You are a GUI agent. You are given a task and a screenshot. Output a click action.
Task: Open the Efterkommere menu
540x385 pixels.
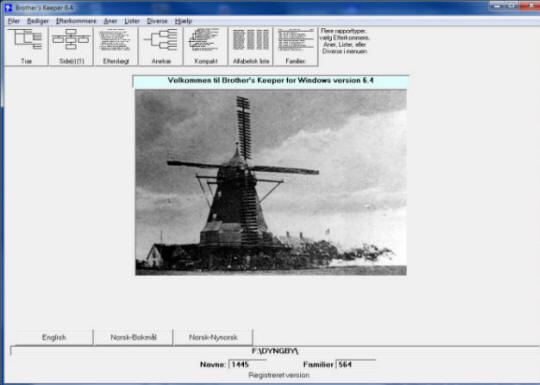76,21
